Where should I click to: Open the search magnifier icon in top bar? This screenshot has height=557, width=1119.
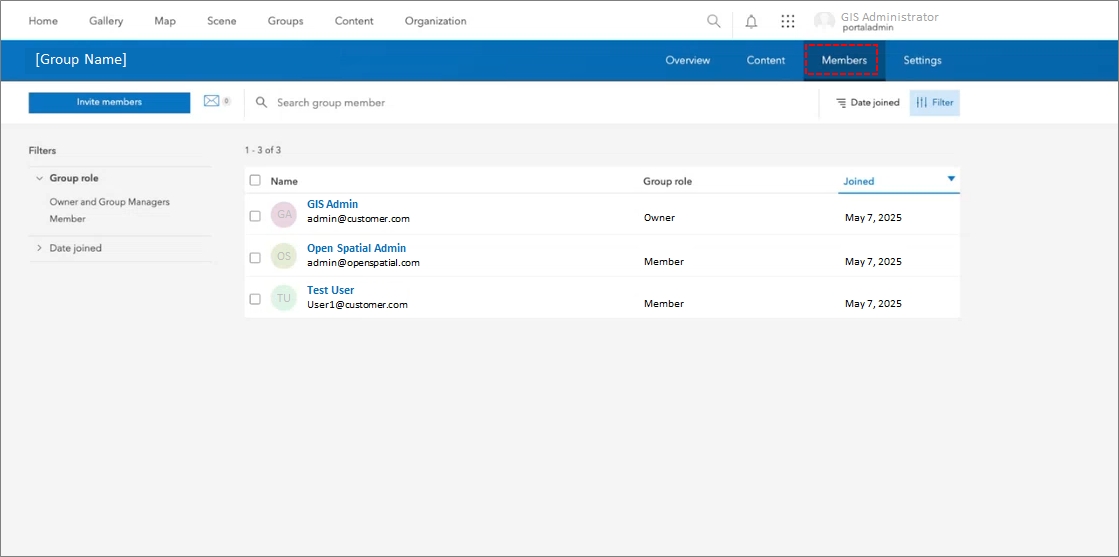pyautogui.click(x=714, y=21)
